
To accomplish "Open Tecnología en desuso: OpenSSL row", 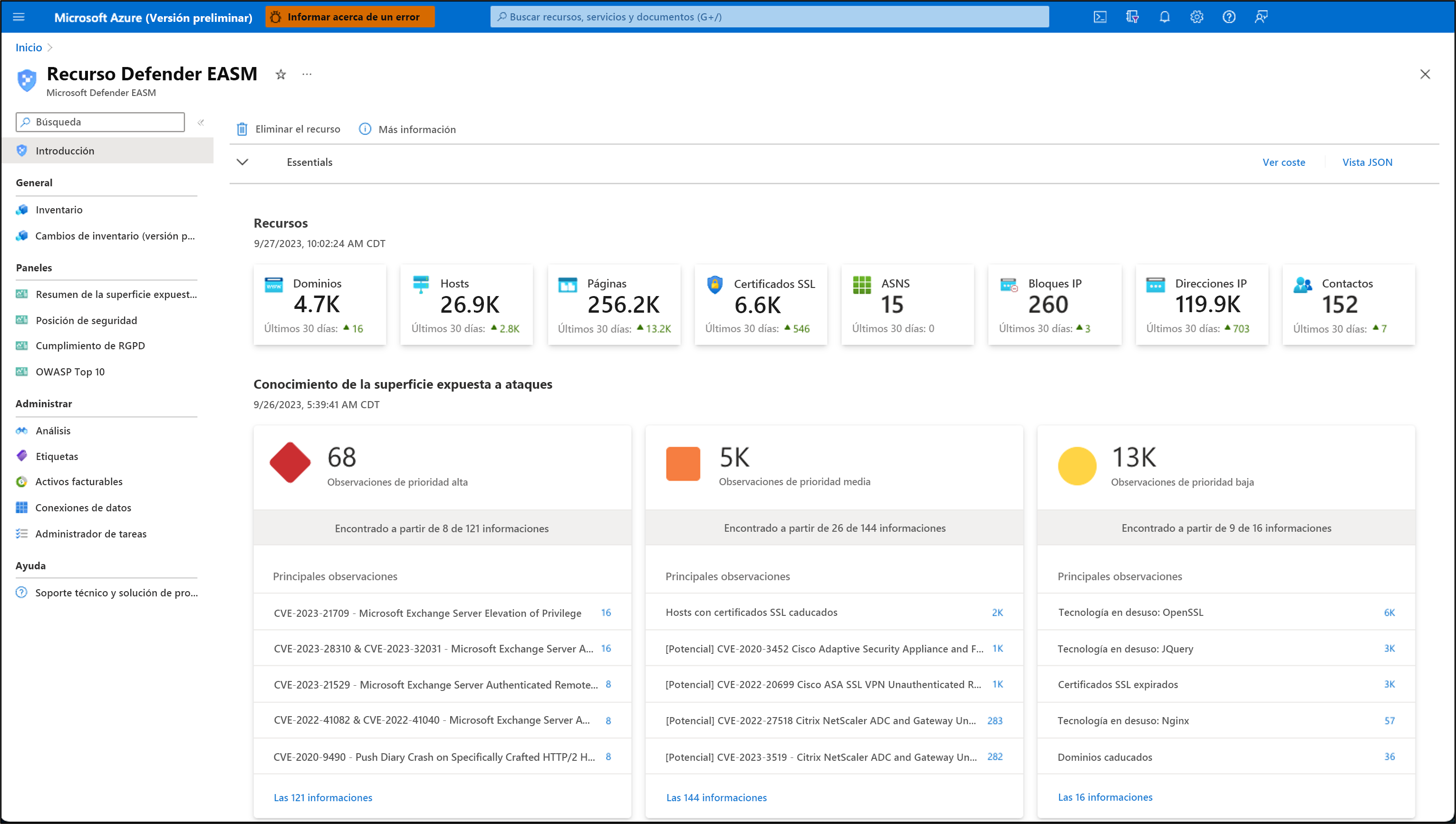I will pos(1225,613).
